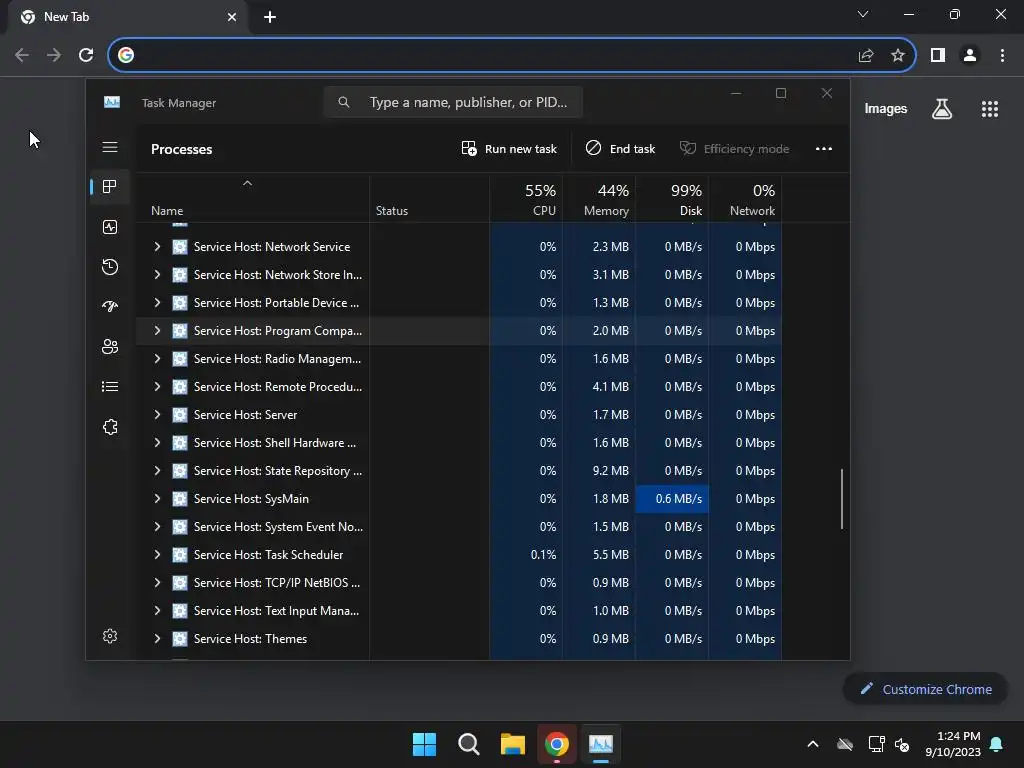This screenshot has width=1024, height=768.
Task: Expand Service Host: Themes row
Action: [x=157, y=639]
